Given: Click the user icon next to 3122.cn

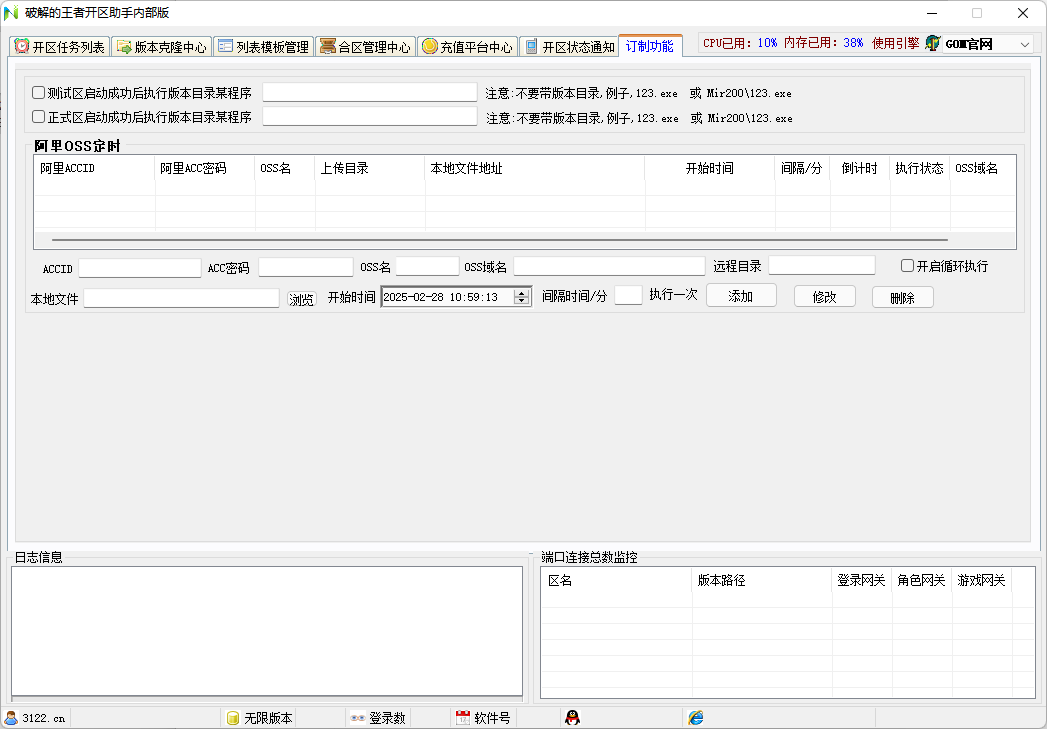Looking at the screenshot, I should tap(11, 718).
